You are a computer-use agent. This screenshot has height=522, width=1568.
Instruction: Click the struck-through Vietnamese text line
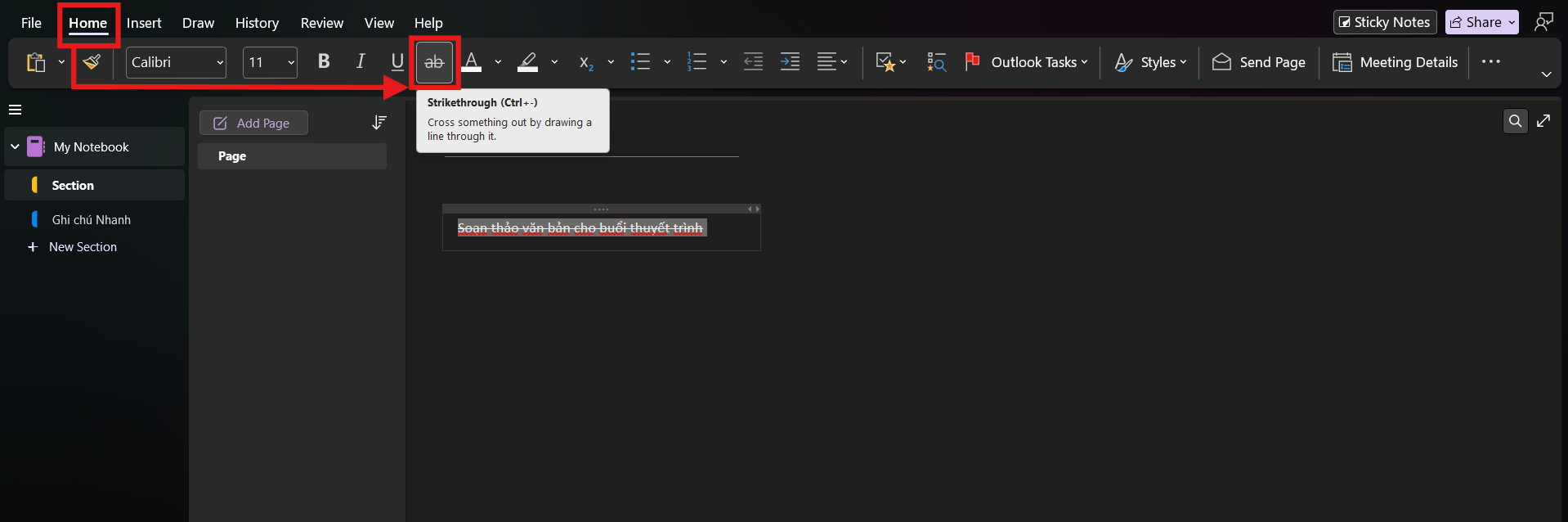pos(580,228)
